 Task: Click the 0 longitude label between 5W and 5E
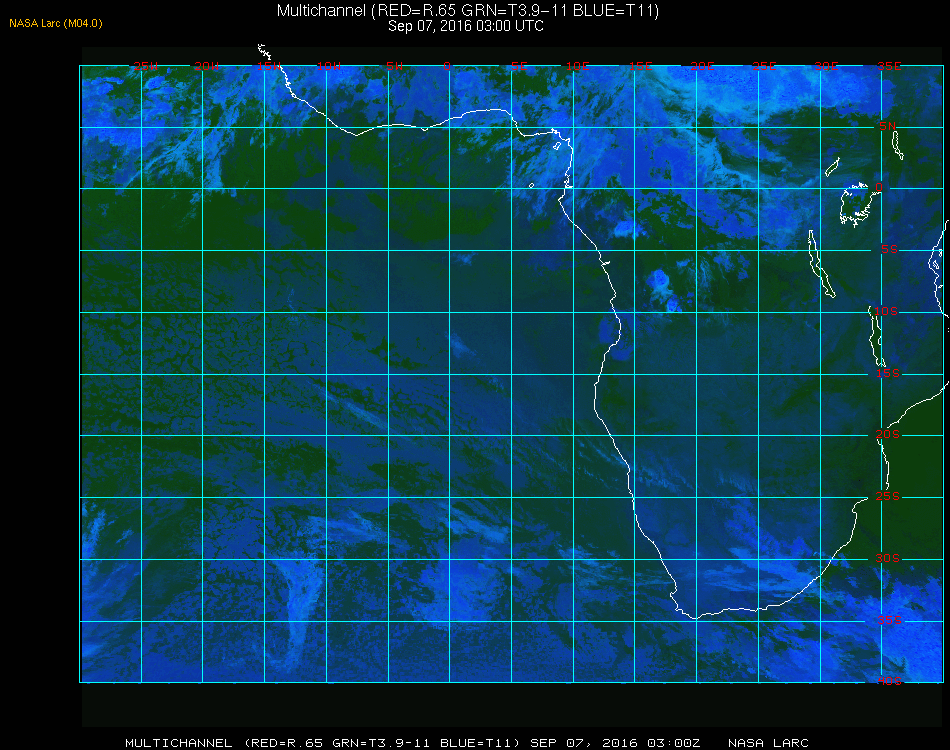click(x=447, y=66)
